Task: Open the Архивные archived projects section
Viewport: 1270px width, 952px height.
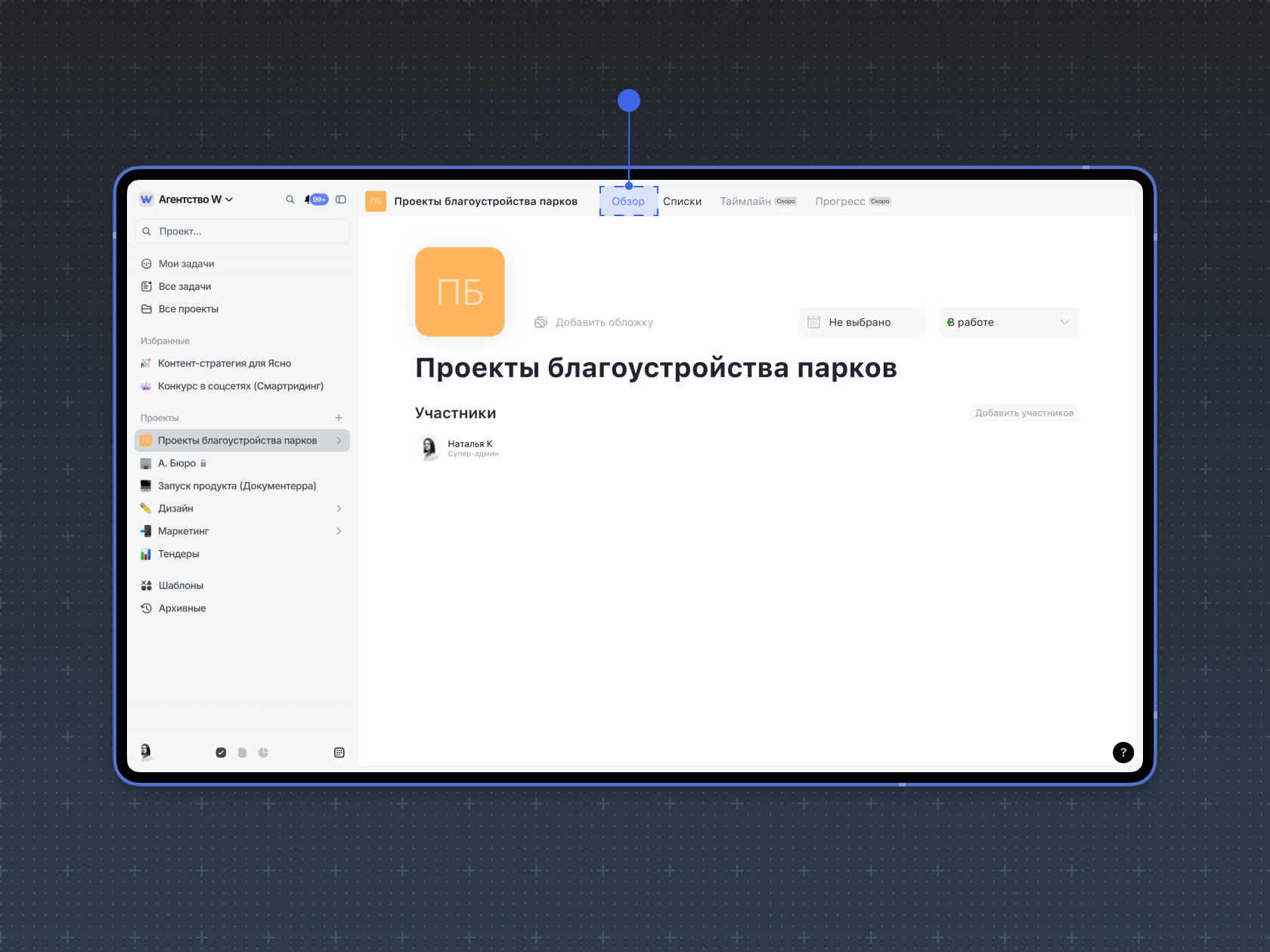Action: pyautogui.click(x=181, y=608)
